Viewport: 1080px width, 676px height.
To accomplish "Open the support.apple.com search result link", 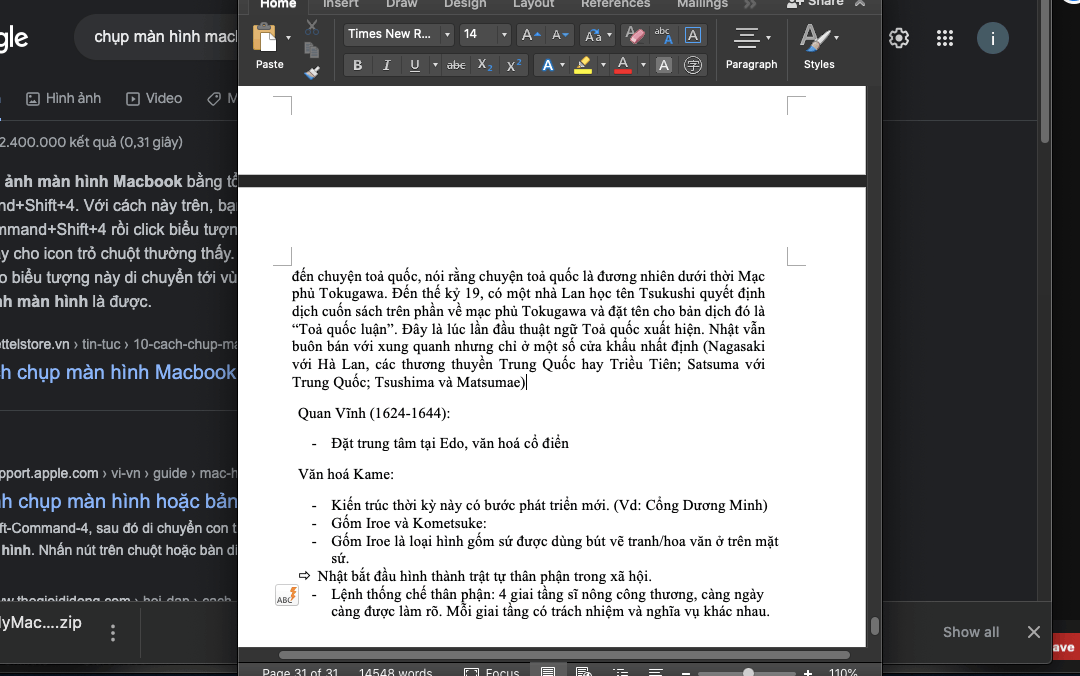I will pos(118,501).
